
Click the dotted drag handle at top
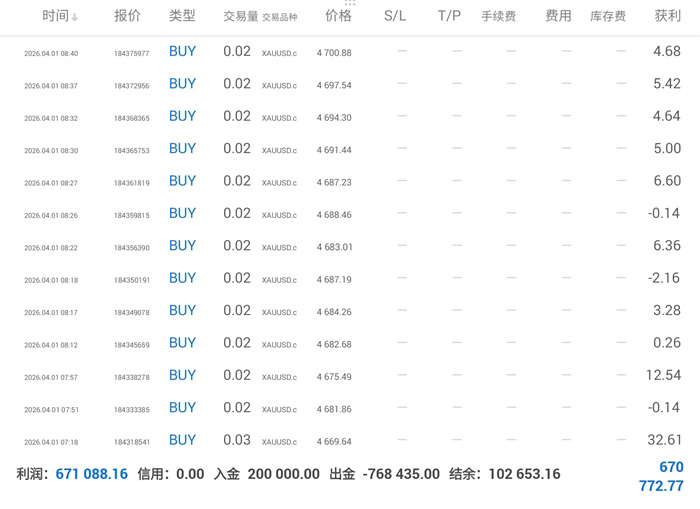tap(350, 4)
